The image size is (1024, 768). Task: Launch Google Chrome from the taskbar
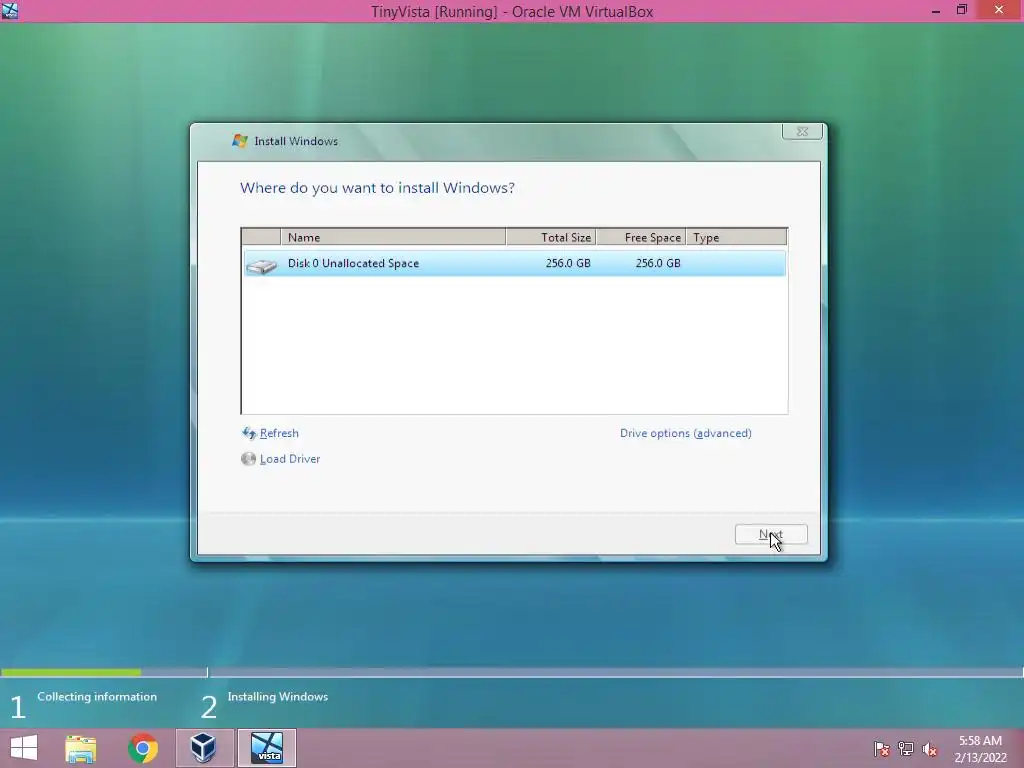pos(142,748)
